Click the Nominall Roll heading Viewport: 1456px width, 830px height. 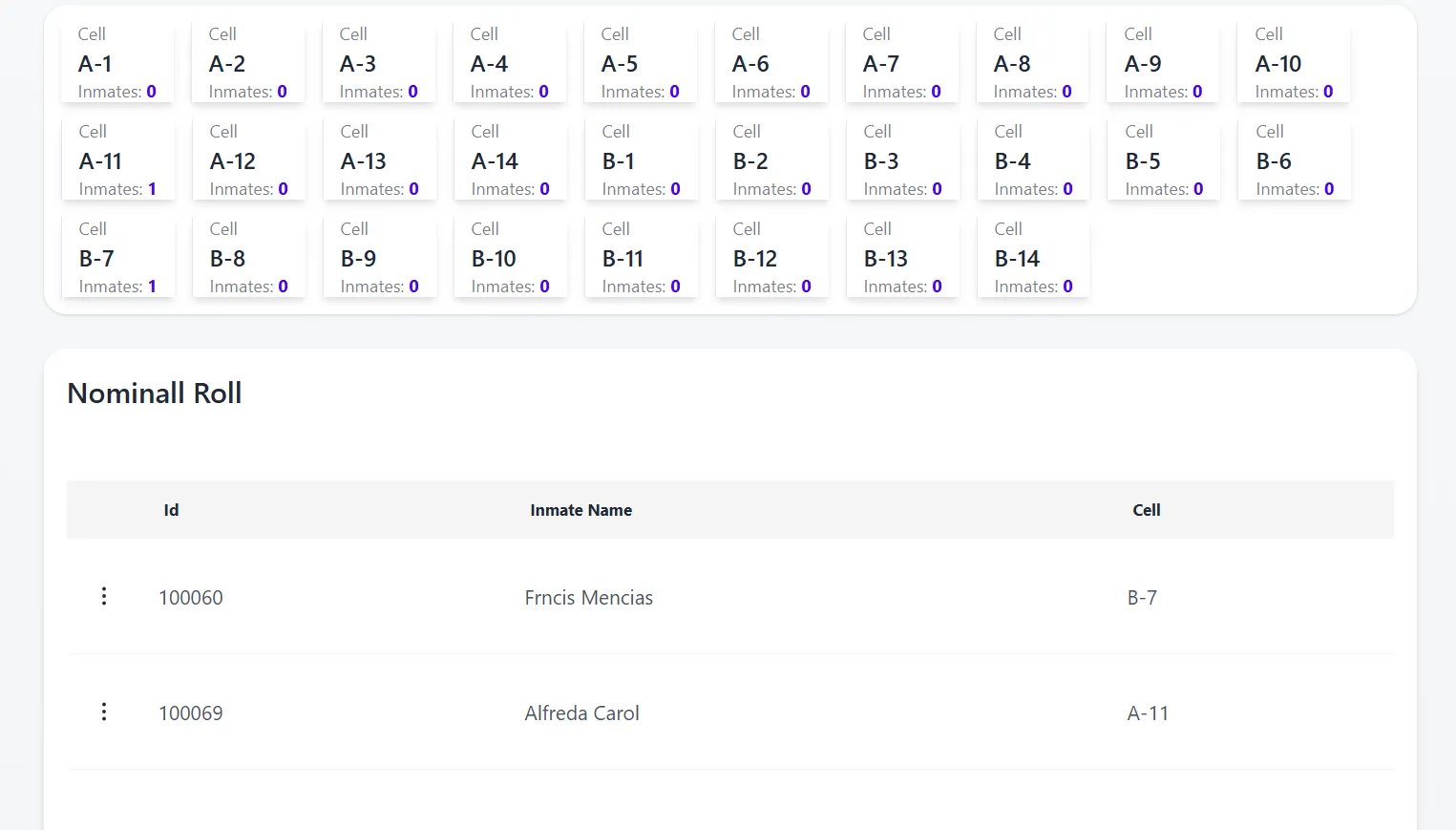155,394
